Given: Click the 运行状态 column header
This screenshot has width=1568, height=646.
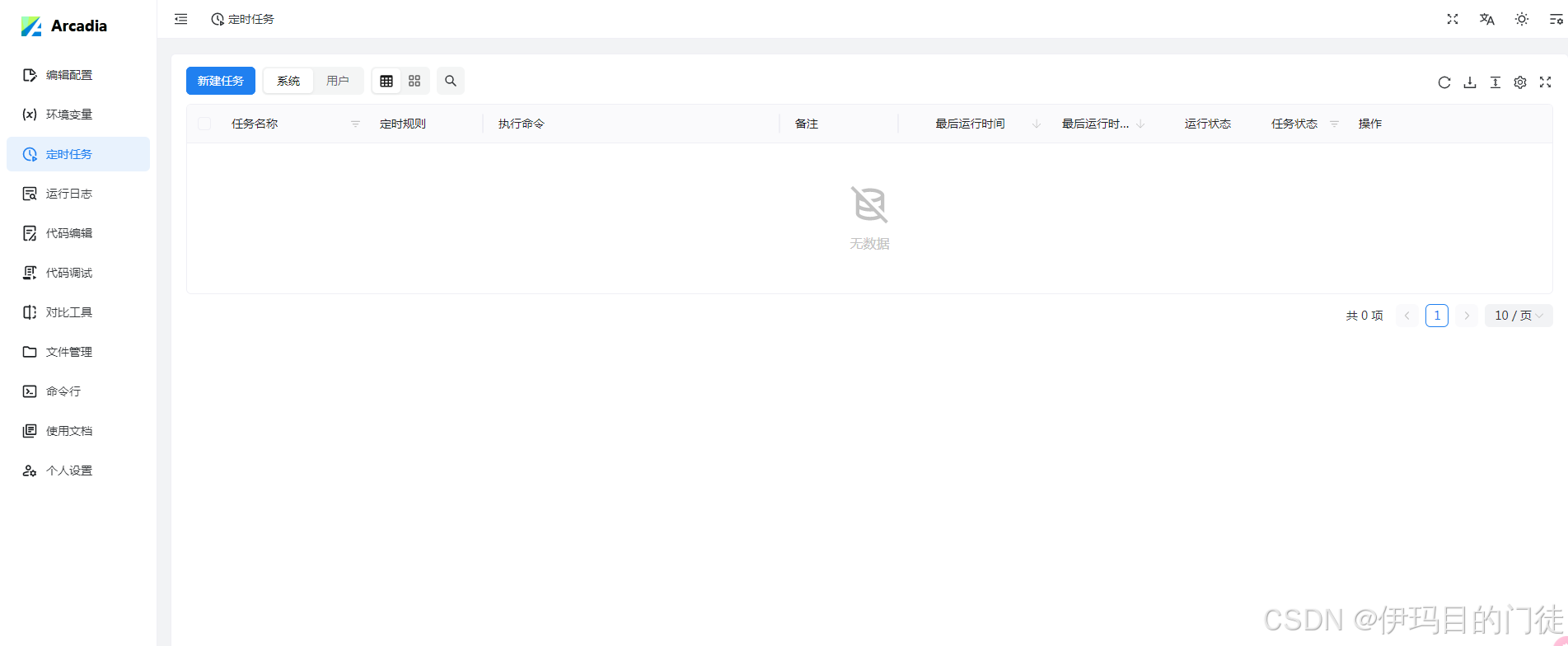Looking at the screenshot, I should pos(1208,124).
